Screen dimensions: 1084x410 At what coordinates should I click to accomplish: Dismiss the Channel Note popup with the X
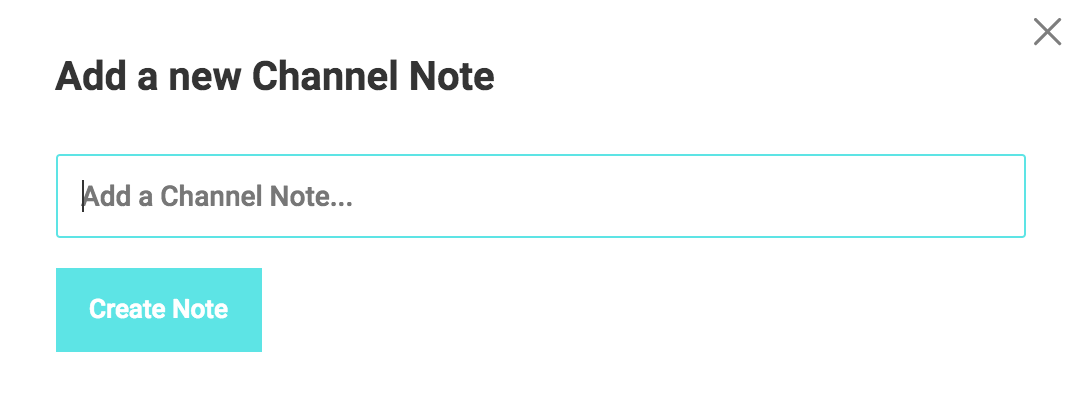coord(1047,32)
